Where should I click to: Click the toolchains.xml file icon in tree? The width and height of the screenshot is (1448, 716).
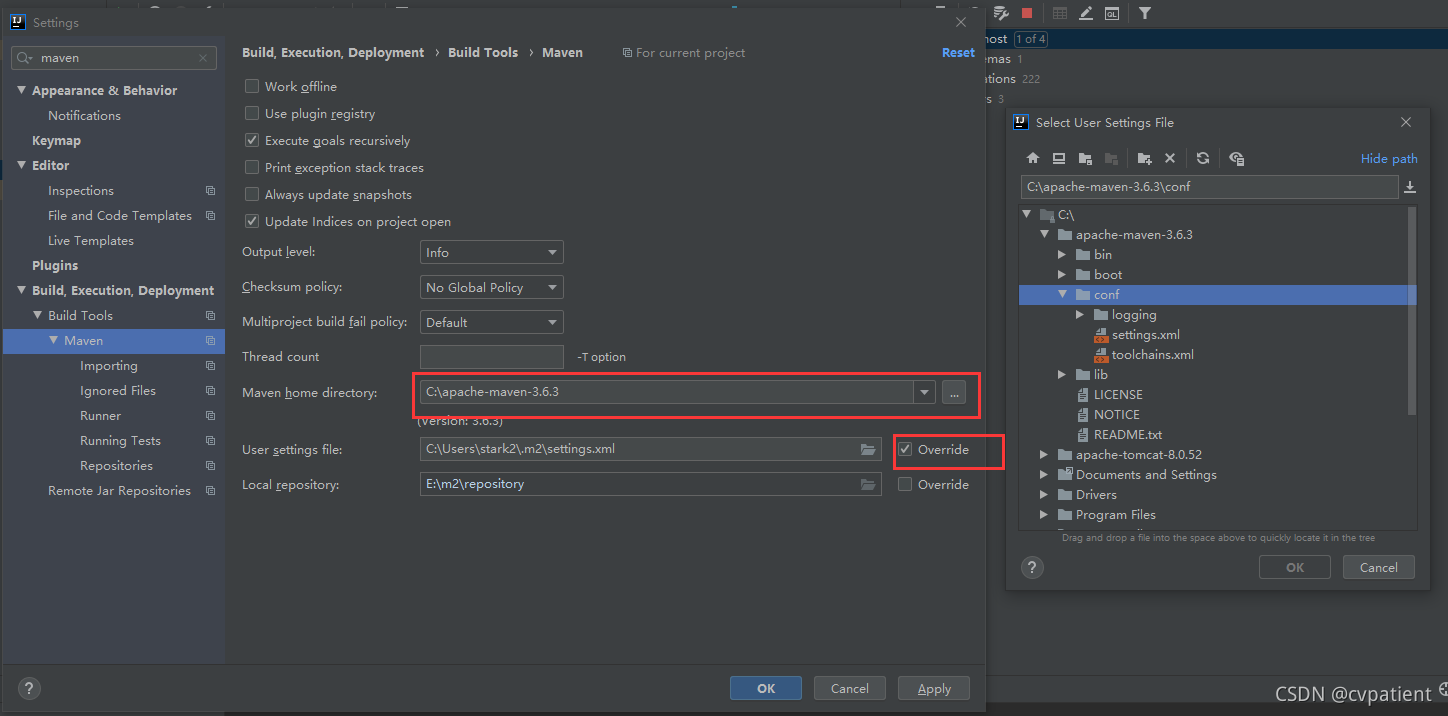coord(1102,355)
